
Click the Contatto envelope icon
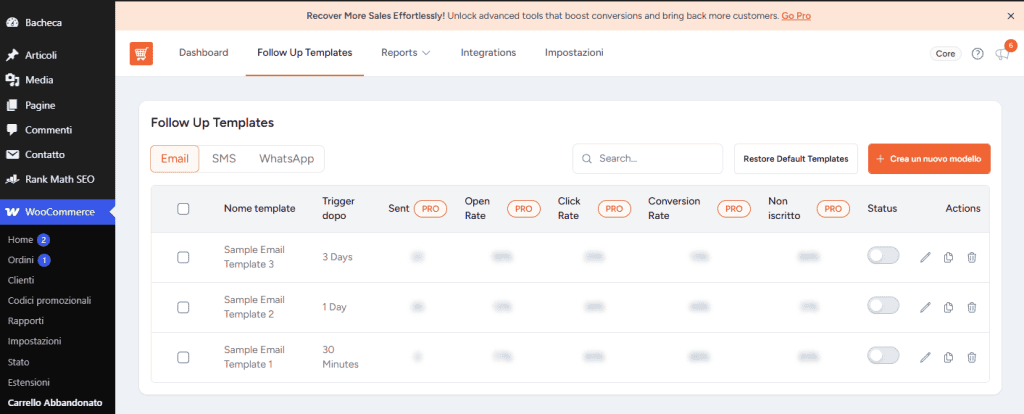coord(12,155)
